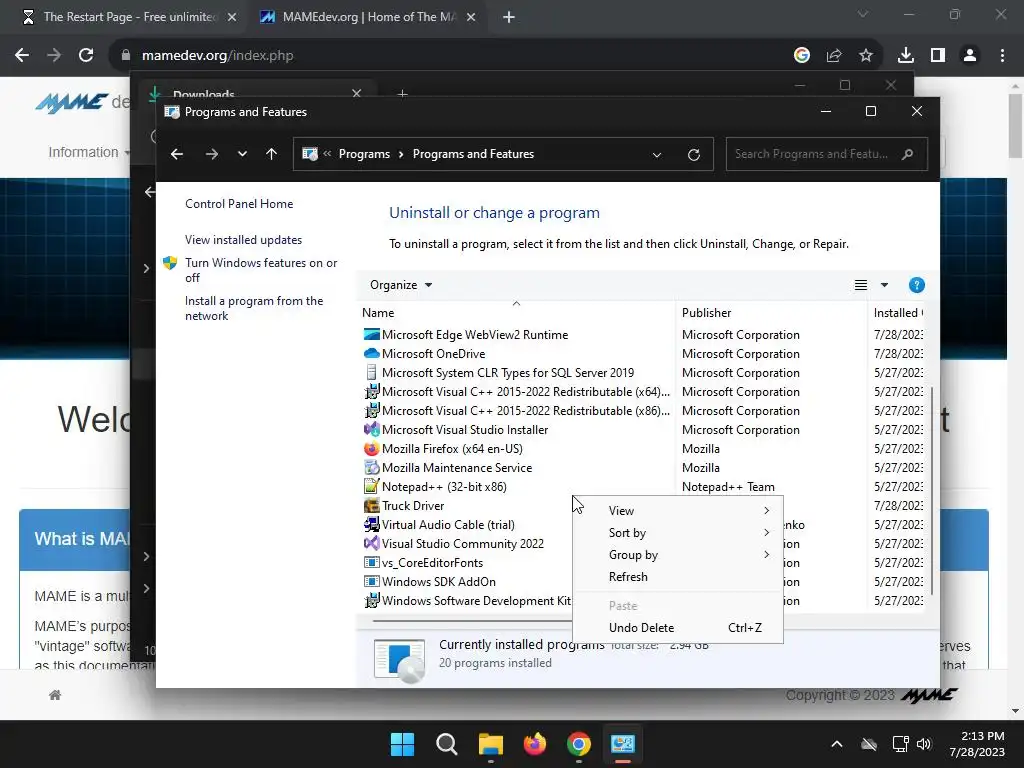Open a new Chrome tab

(x=509, y=17)
